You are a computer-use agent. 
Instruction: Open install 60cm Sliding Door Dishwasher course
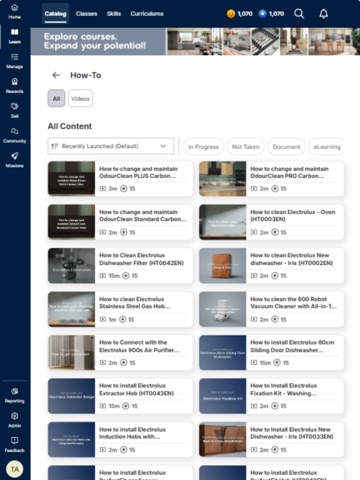click(x=271, y=353)
